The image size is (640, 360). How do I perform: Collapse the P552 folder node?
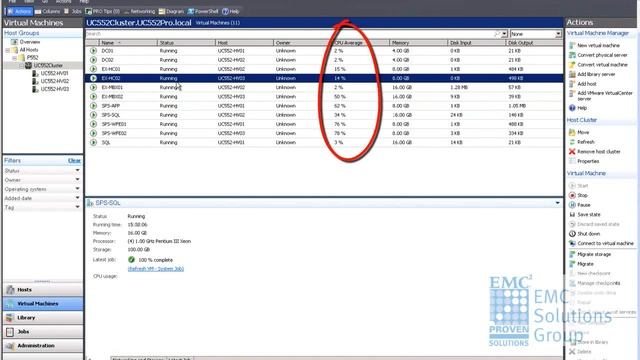pyautogui.click(x=14, y=58)
